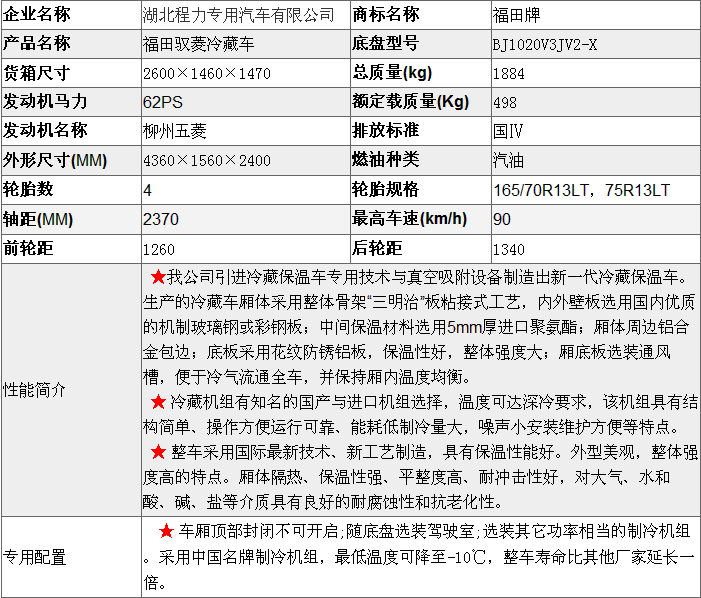This screenshot has width=701, height=598.
Task: Select overall dimensions 4360×1560×2400
Action: [207, 160]
